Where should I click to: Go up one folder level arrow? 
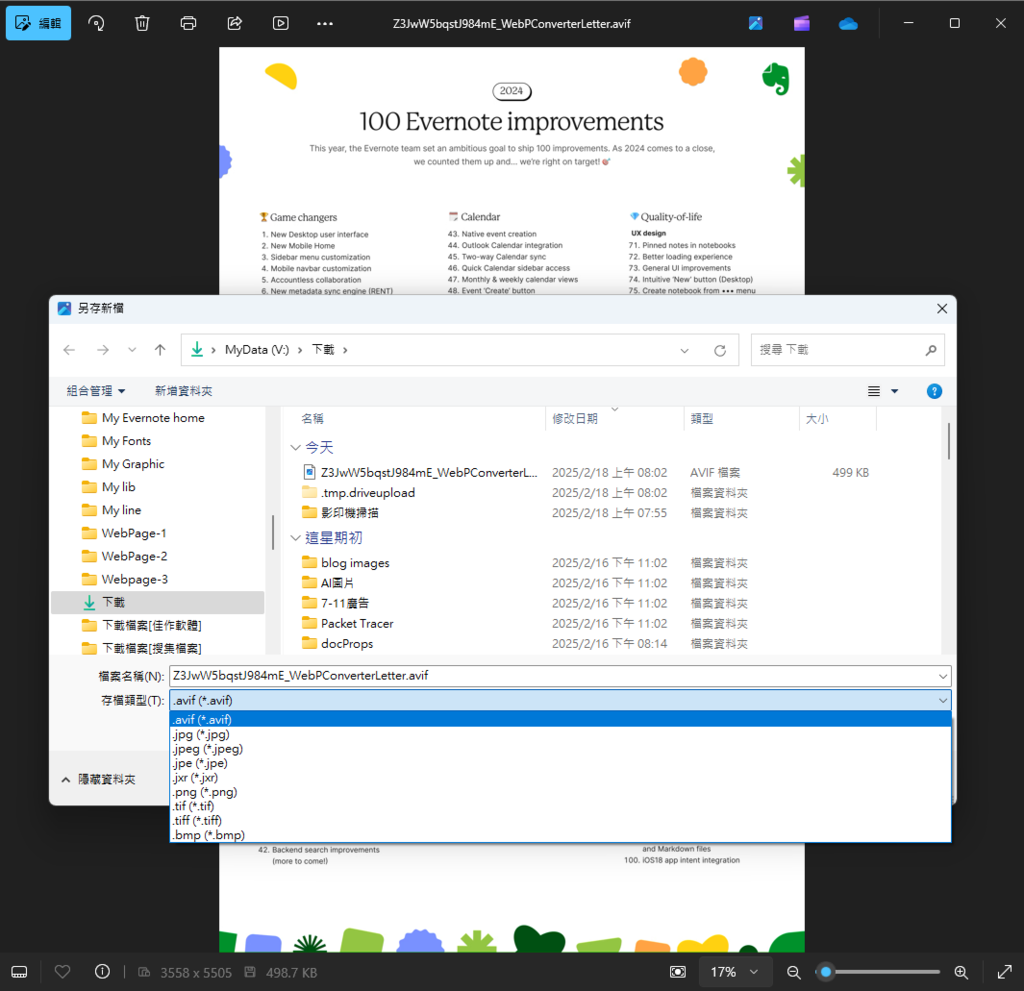point(160,350)
